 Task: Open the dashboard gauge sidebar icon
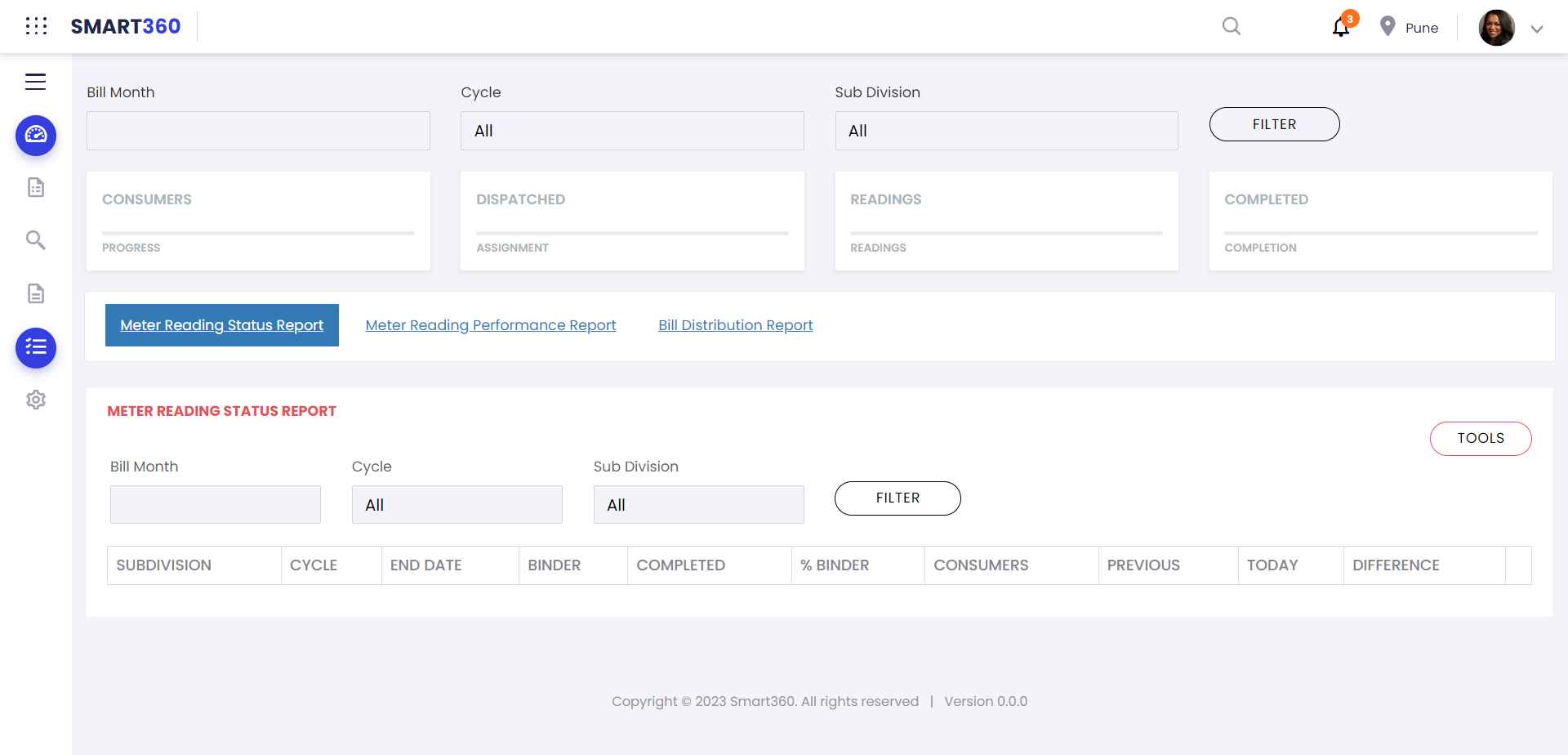pos(36,135)
